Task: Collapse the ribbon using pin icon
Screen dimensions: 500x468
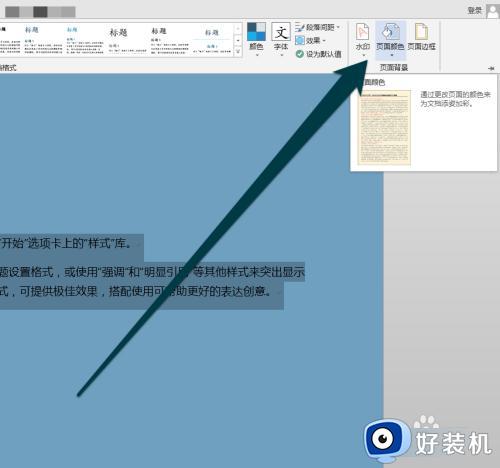Action: 491,68
